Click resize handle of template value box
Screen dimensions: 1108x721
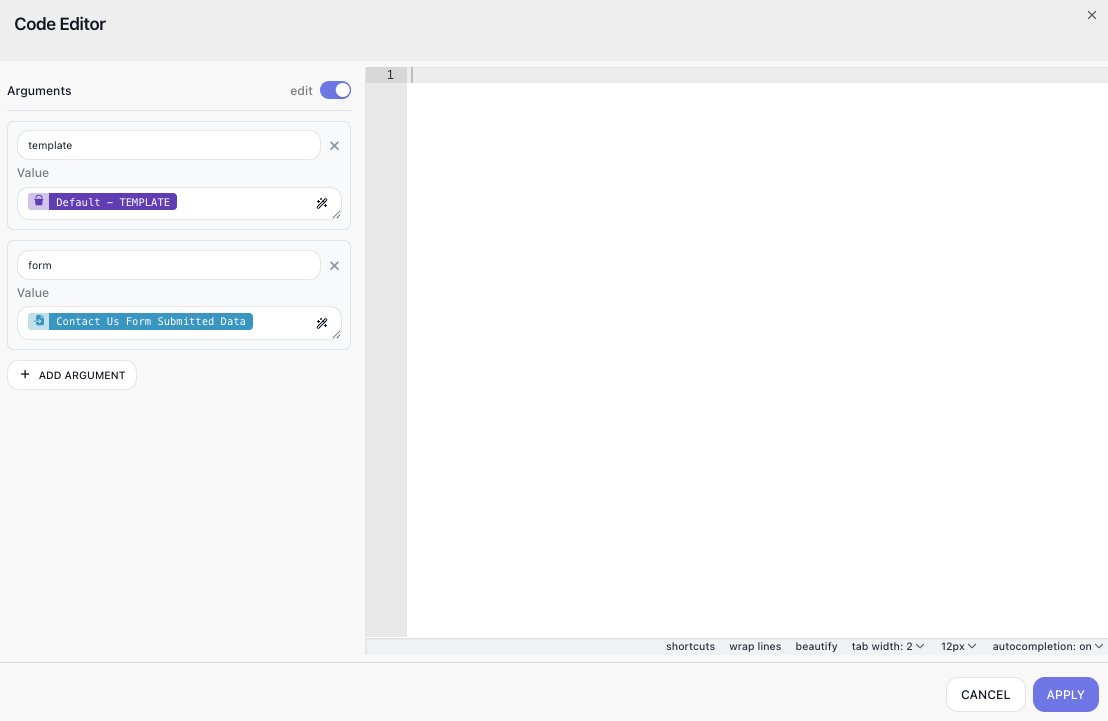336,215
